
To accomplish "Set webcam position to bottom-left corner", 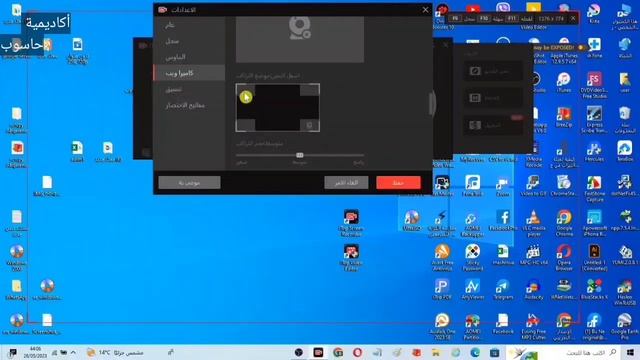I will click(x=246, y=125).
